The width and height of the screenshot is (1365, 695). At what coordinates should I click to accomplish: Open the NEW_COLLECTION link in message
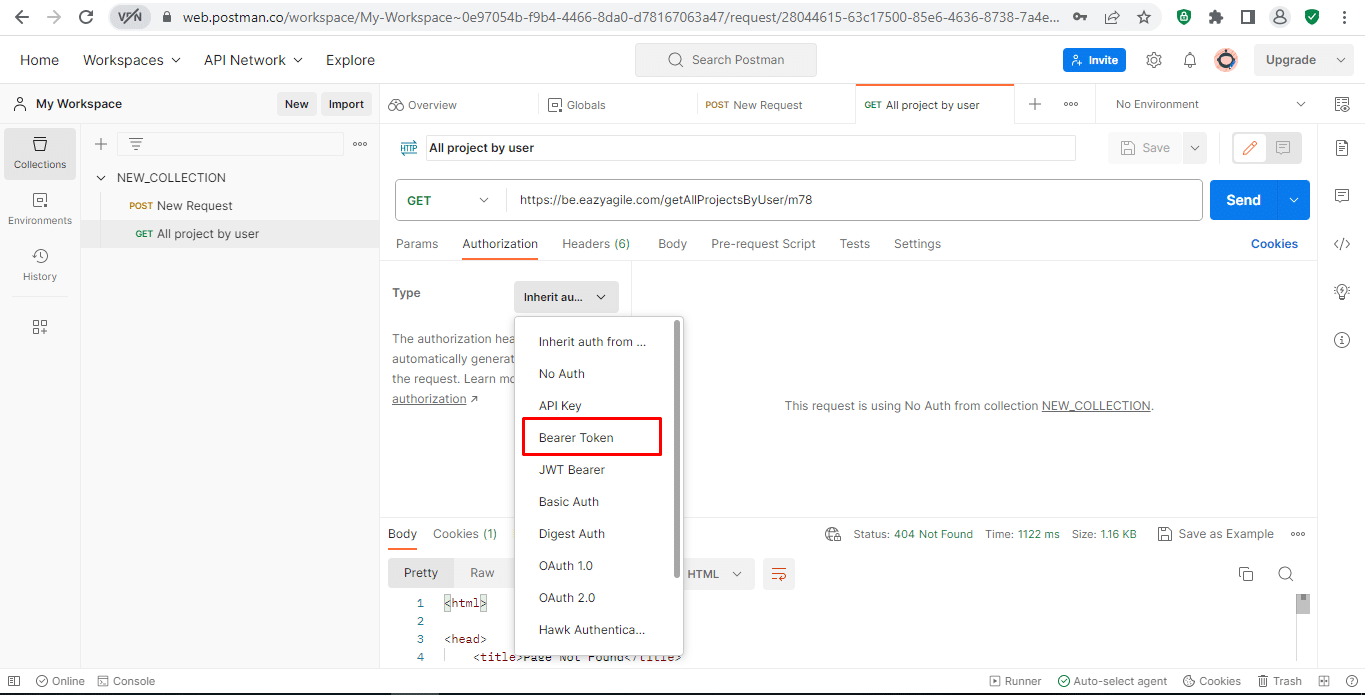(x=1096, y=406)
